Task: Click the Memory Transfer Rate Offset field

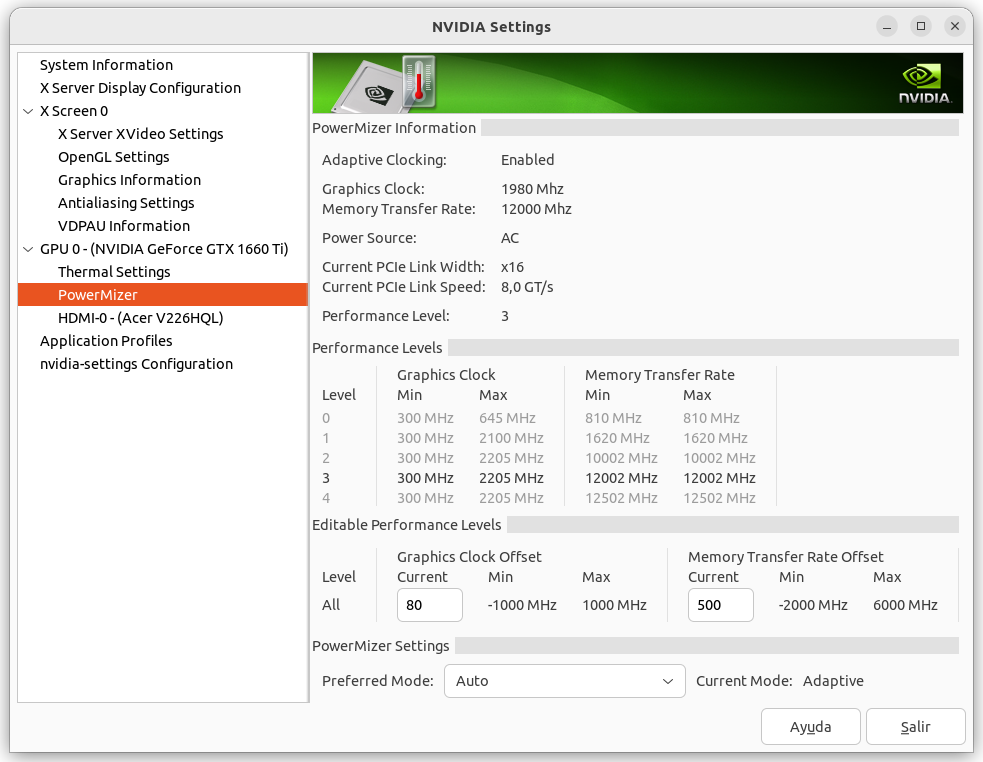Action: coord(720,605)
